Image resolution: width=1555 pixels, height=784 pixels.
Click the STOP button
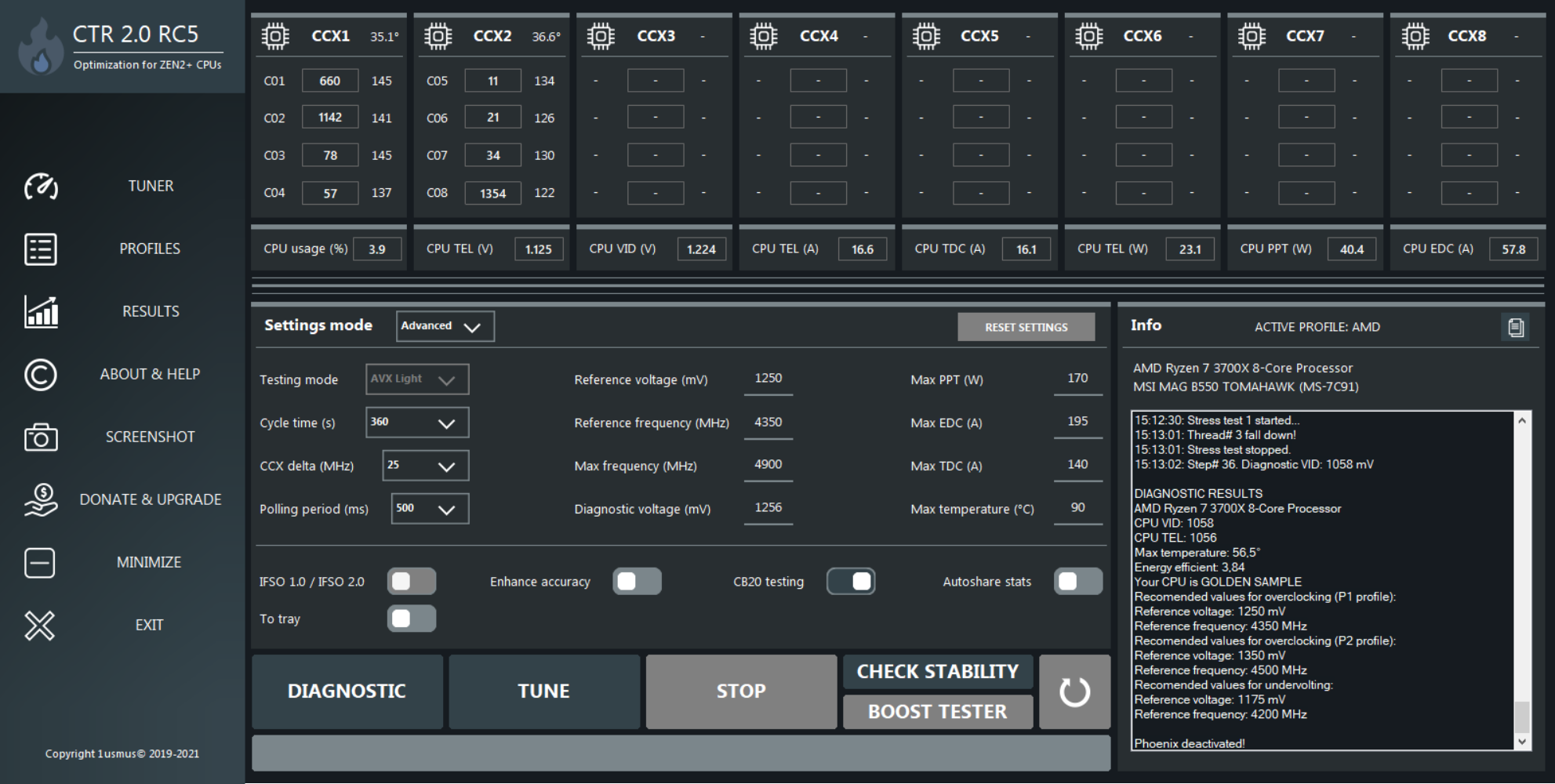[741, 691]
